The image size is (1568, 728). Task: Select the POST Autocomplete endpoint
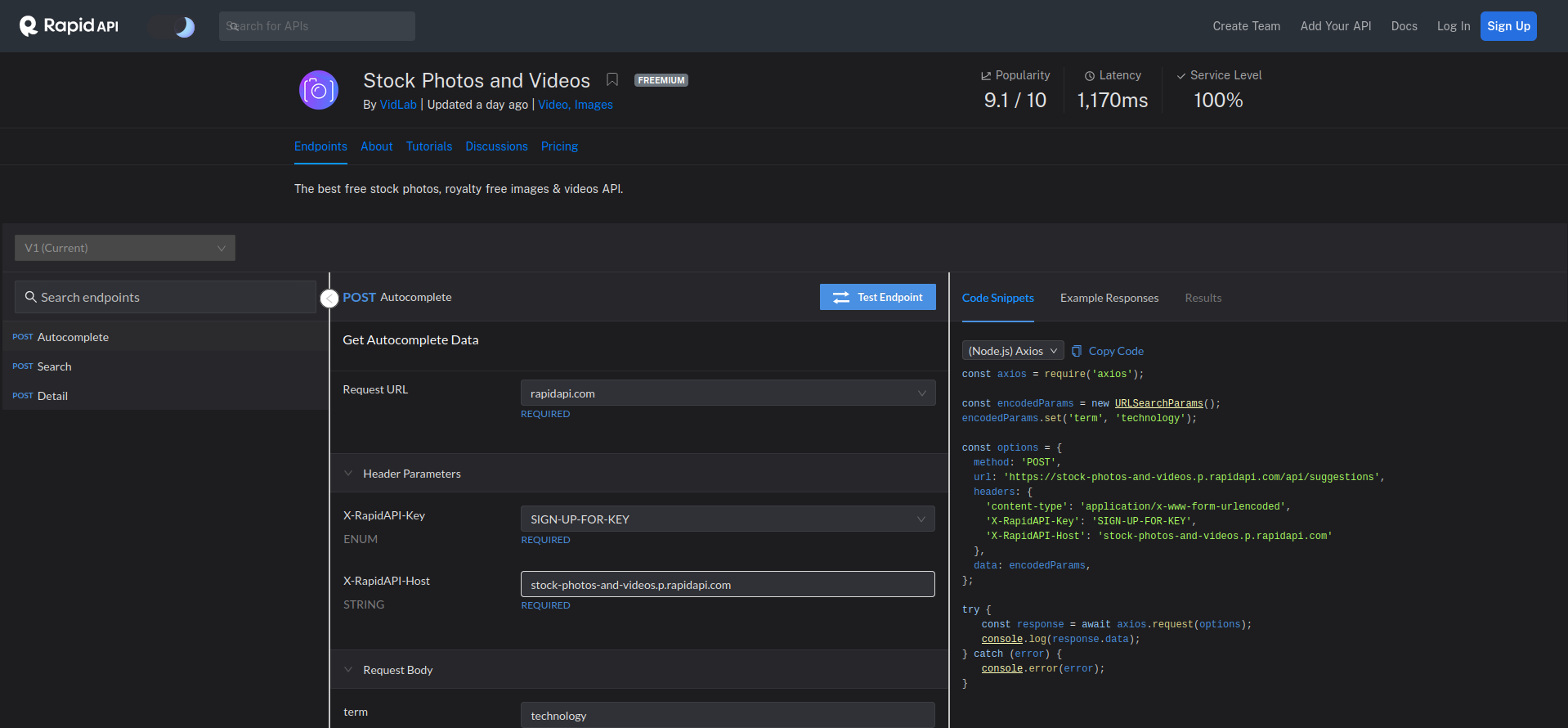166,337
